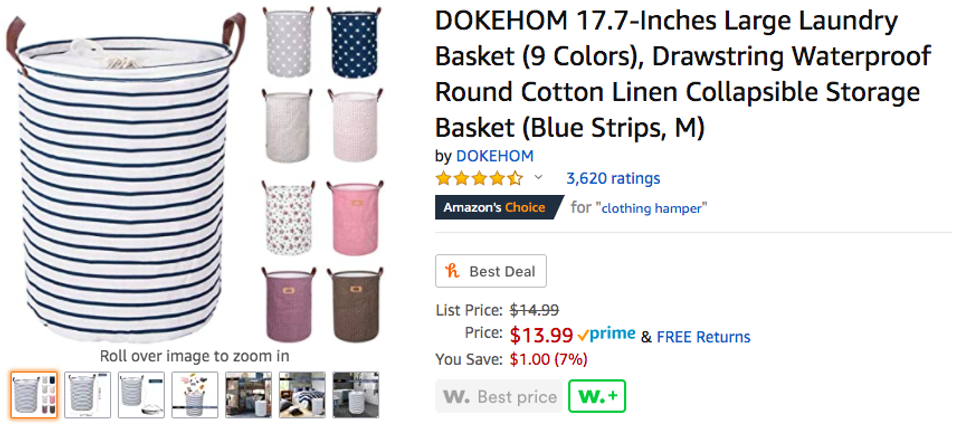Visit the DOKEHOM brand link
Screen dimensions: 980x425
coord(494,156)
